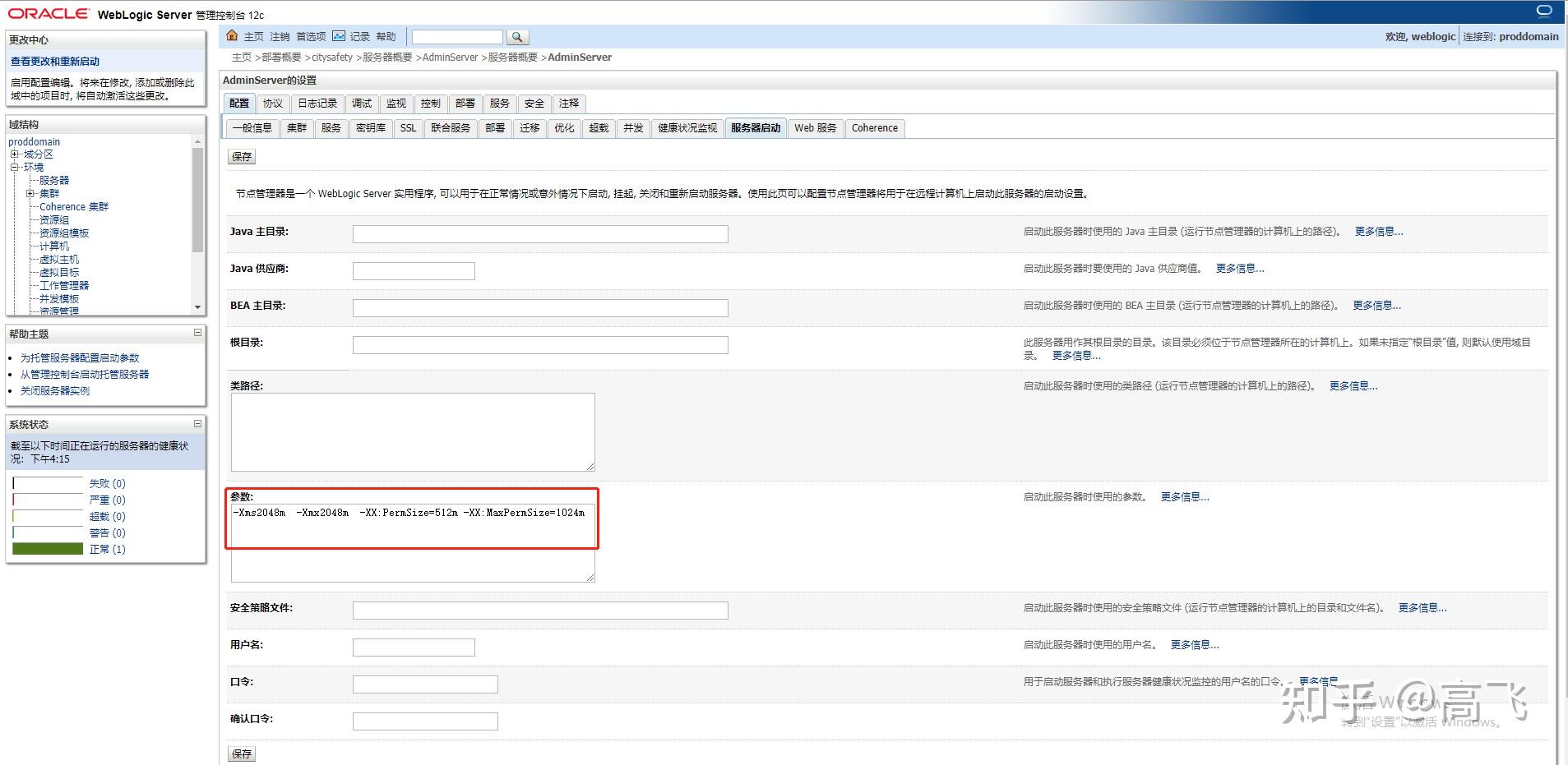Image resolution: width=1568 pixels, height=765 pixels.
Task: Click the search magnifier icon
Action: [517, 37]
